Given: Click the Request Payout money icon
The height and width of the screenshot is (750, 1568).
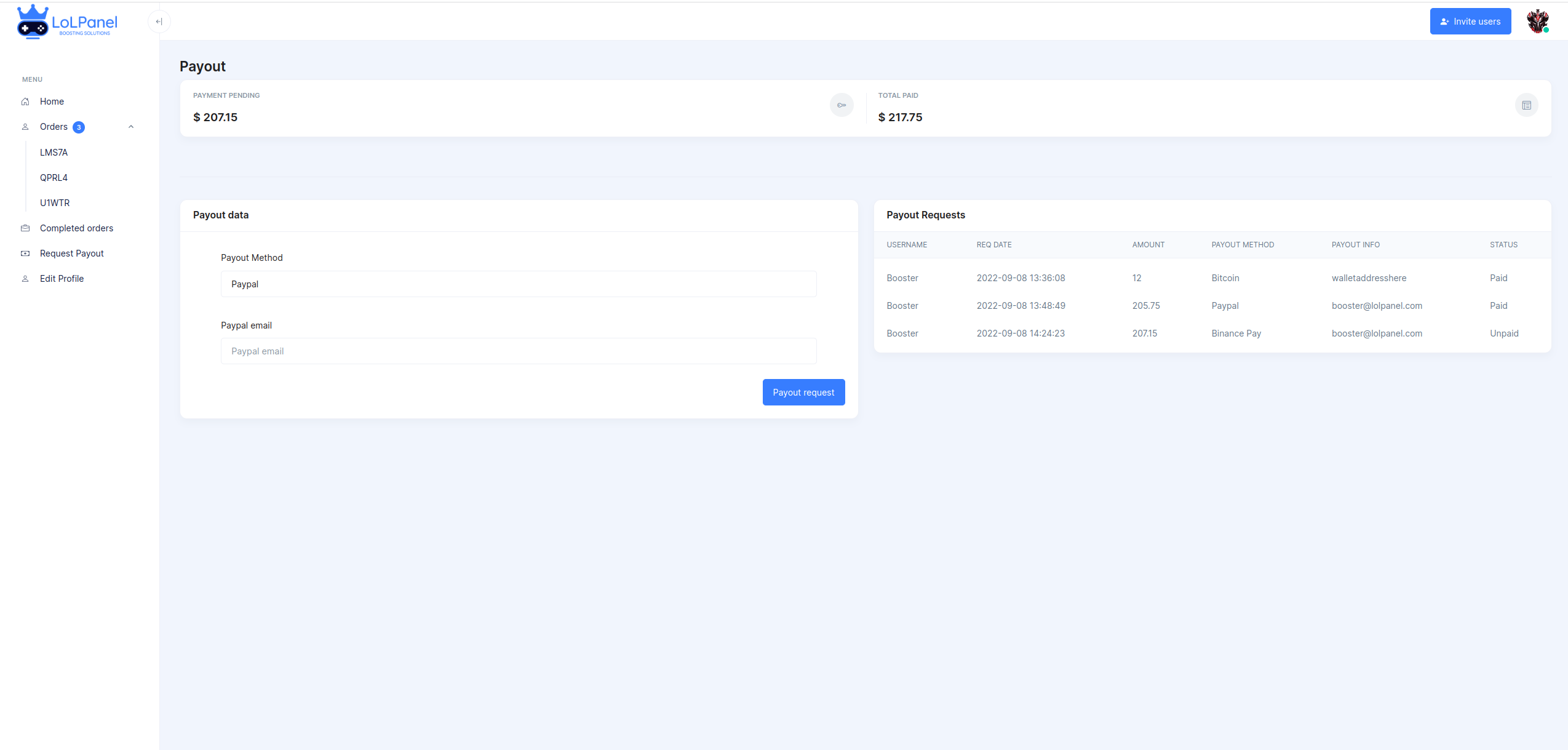Looking at the screenshot, I should [x=25, y=253].
